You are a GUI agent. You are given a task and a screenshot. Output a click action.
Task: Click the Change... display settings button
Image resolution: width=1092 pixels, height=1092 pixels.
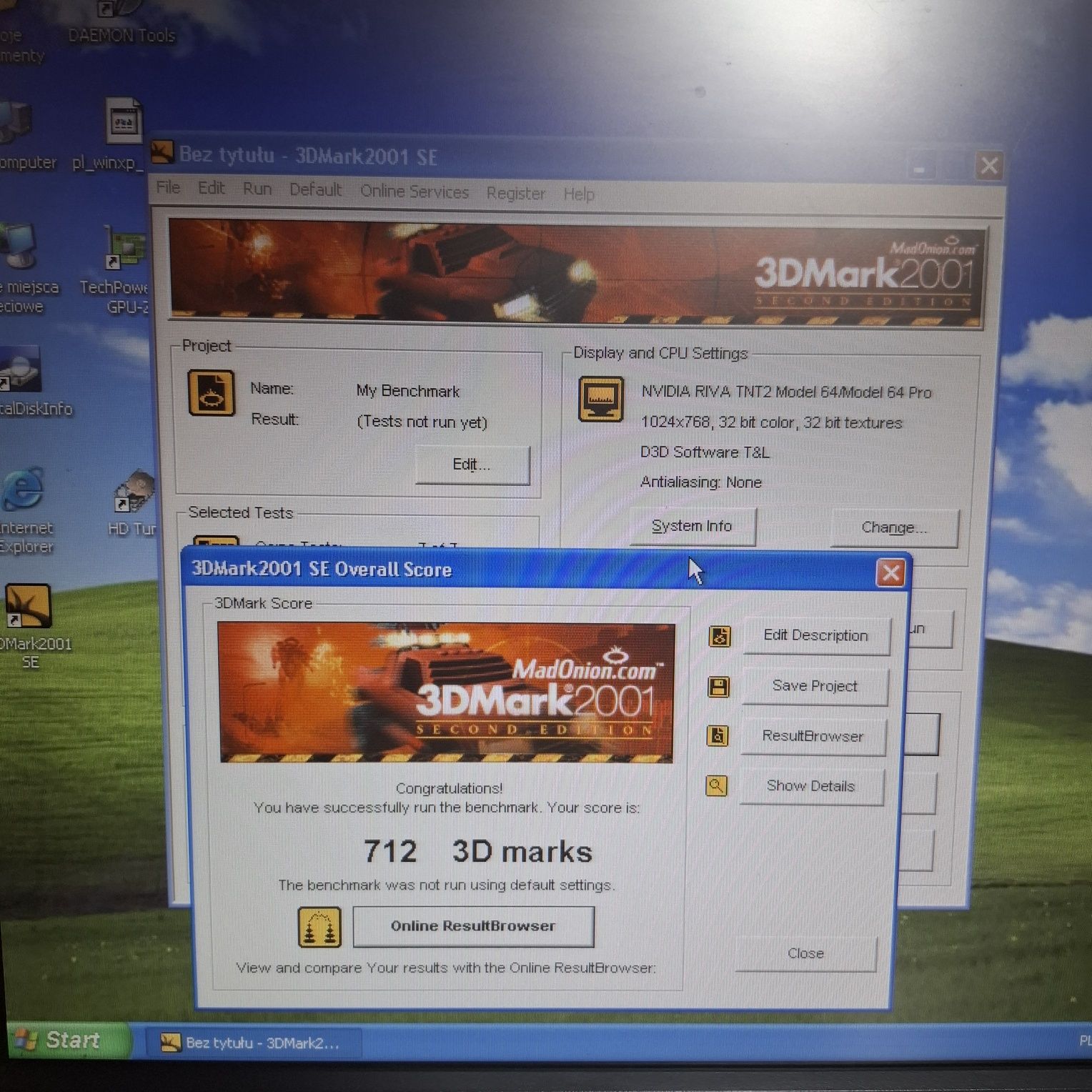coord(894,527)
